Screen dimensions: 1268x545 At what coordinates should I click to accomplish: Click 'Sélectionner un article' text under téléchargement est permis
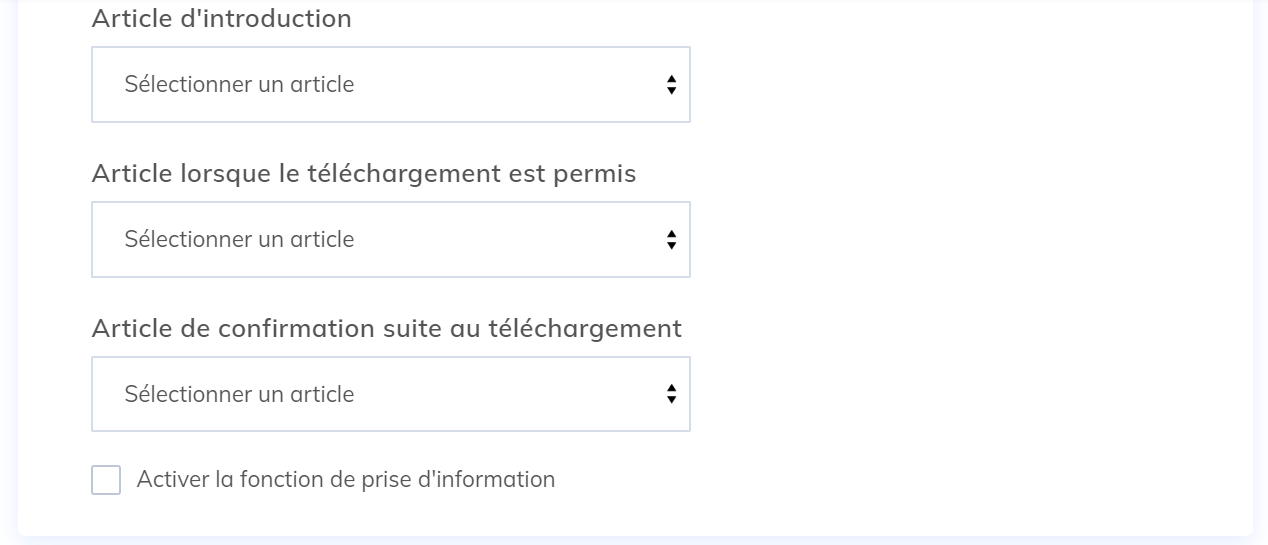coord(239,240)
